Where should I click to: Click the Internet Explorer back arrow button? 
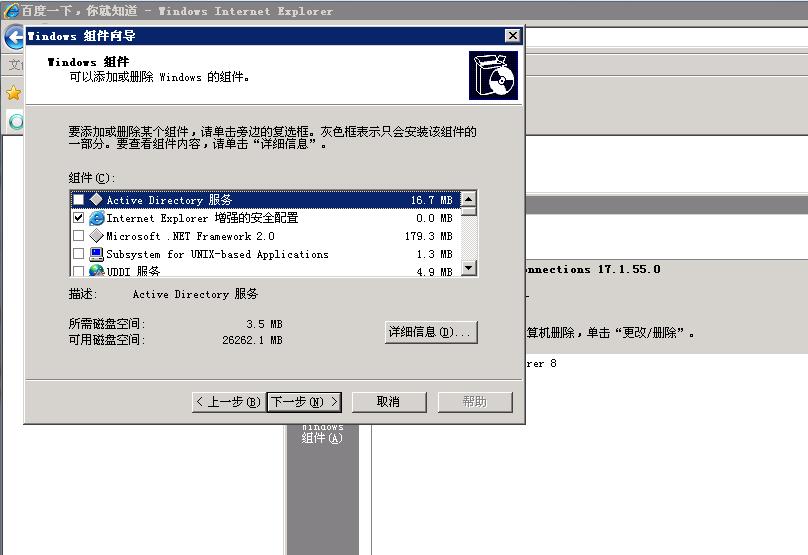pos(14,38)
